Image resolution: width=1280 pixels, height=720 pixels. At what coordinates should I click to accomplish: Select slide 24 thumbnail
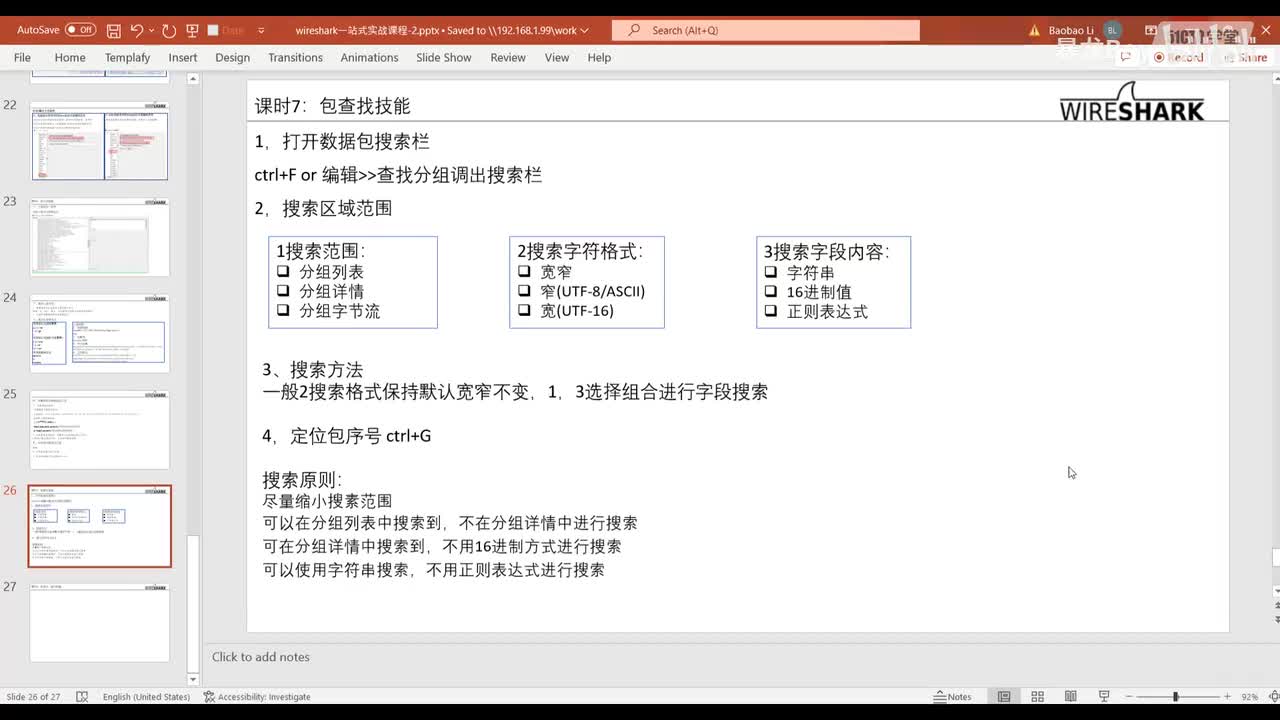point(100,334)
